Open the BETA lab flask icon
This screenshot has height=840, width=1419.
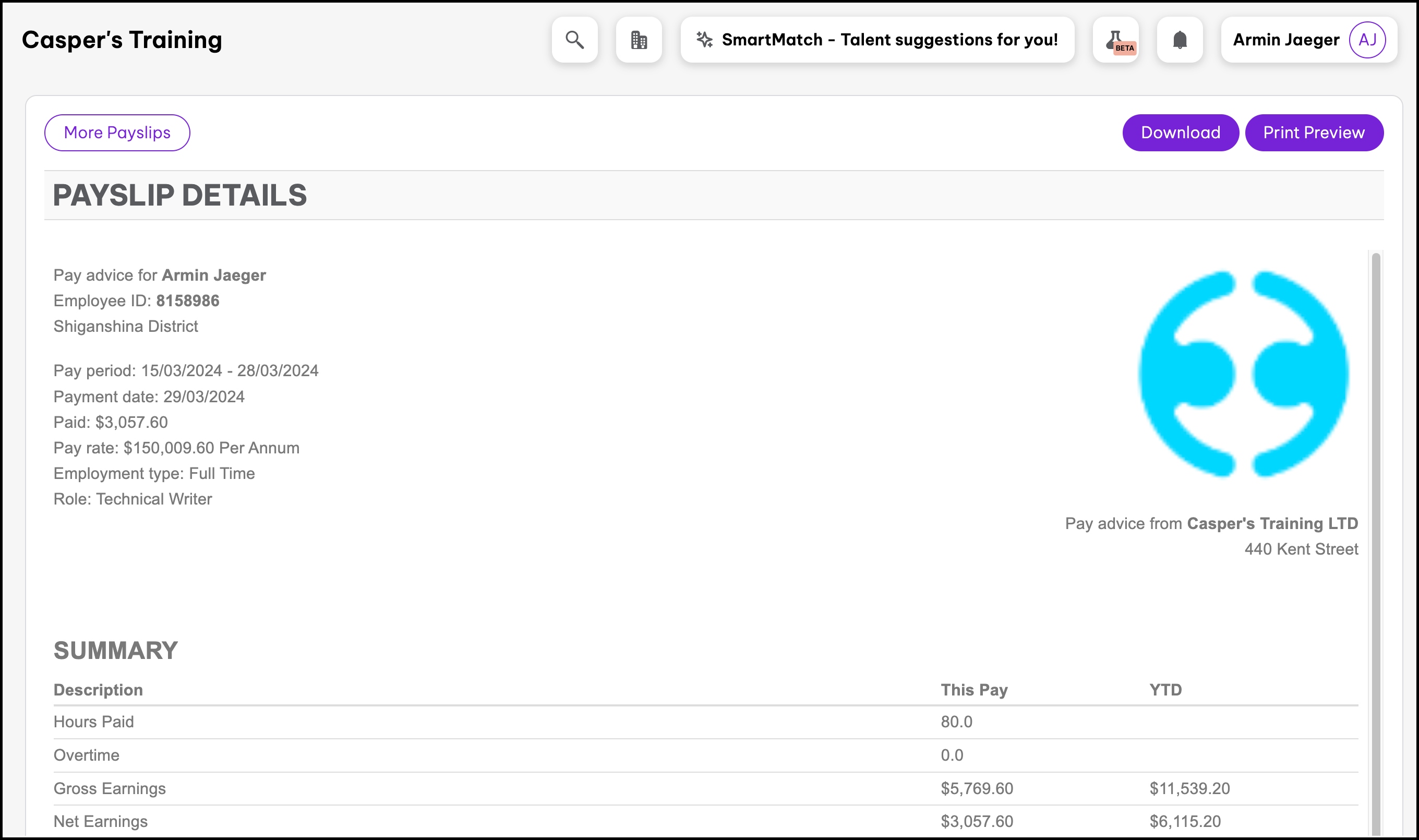point(1115,40)
